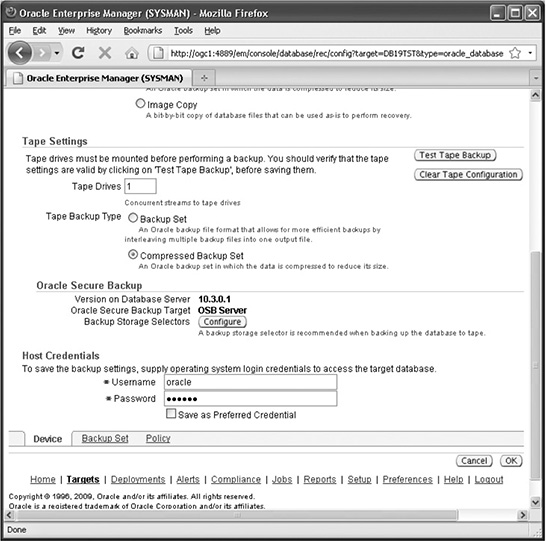Click the Username input field
Screen dimensions: 547x541
(x=250, y=382)
